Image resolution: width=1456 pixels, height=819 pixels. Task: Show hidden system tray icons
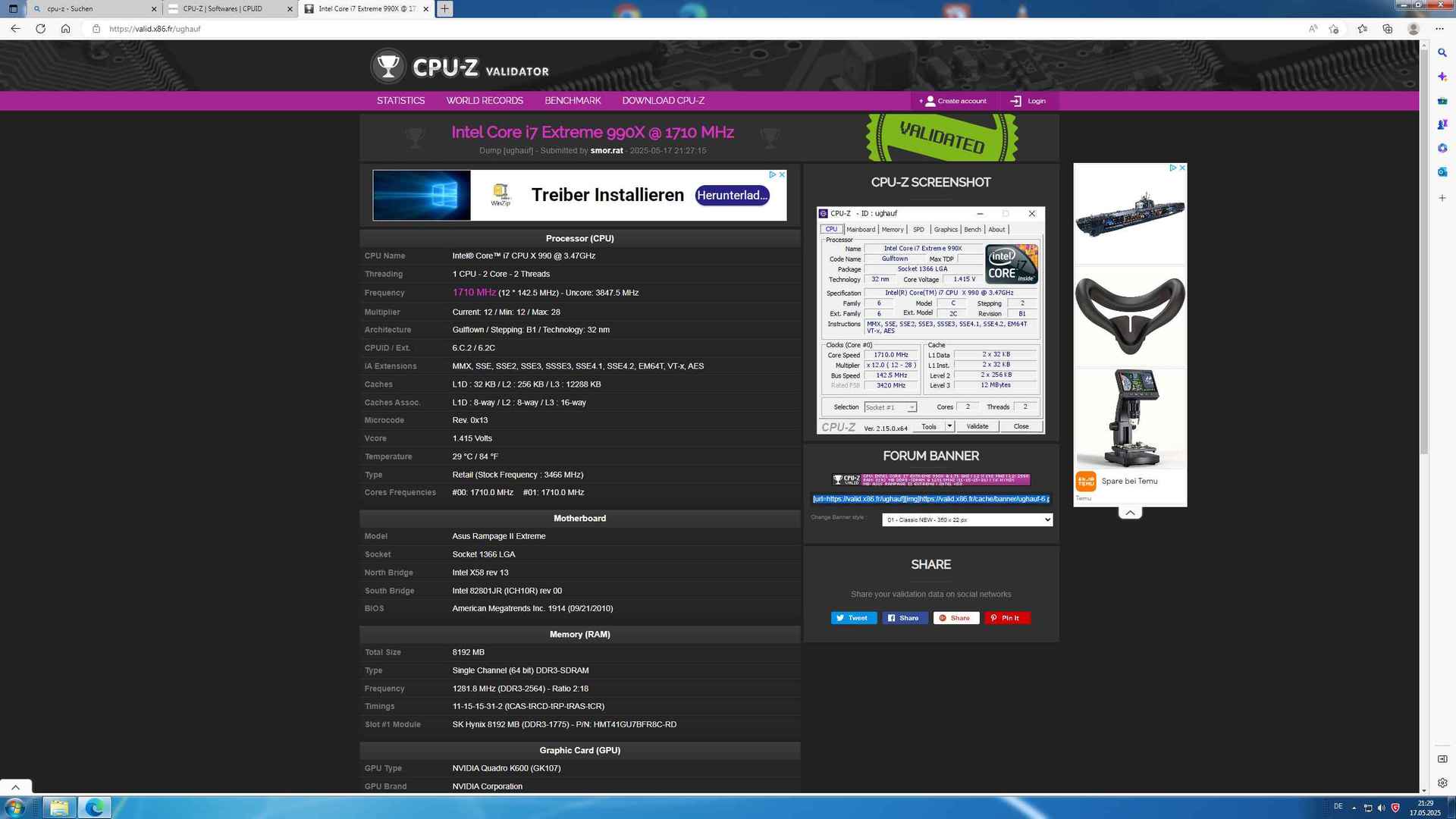point(1354,808)
